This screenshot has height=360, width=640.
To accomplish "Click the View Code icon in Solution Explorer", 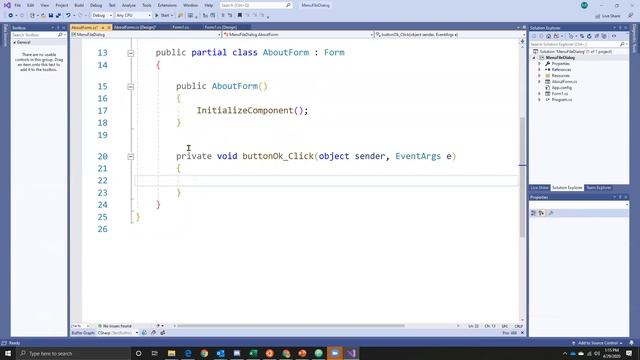I will [x=613, y=36].
